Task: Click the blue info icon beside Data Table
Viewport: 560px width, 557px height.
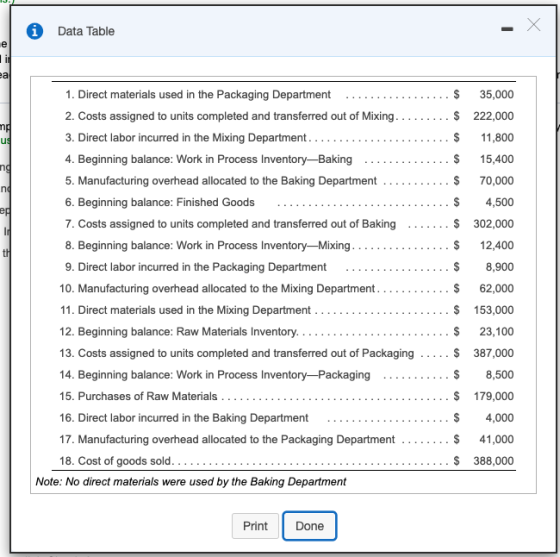Action: [35, 31]
